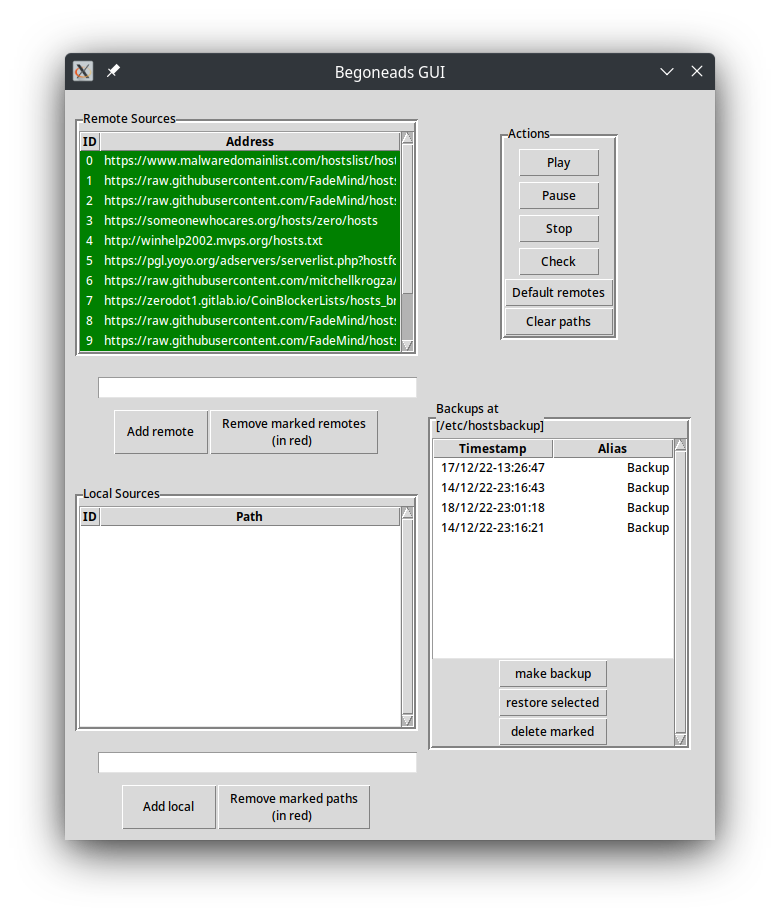Toggle the pin window icon
780x917 pixels.
pyautogui.click(x=113, y=71)
